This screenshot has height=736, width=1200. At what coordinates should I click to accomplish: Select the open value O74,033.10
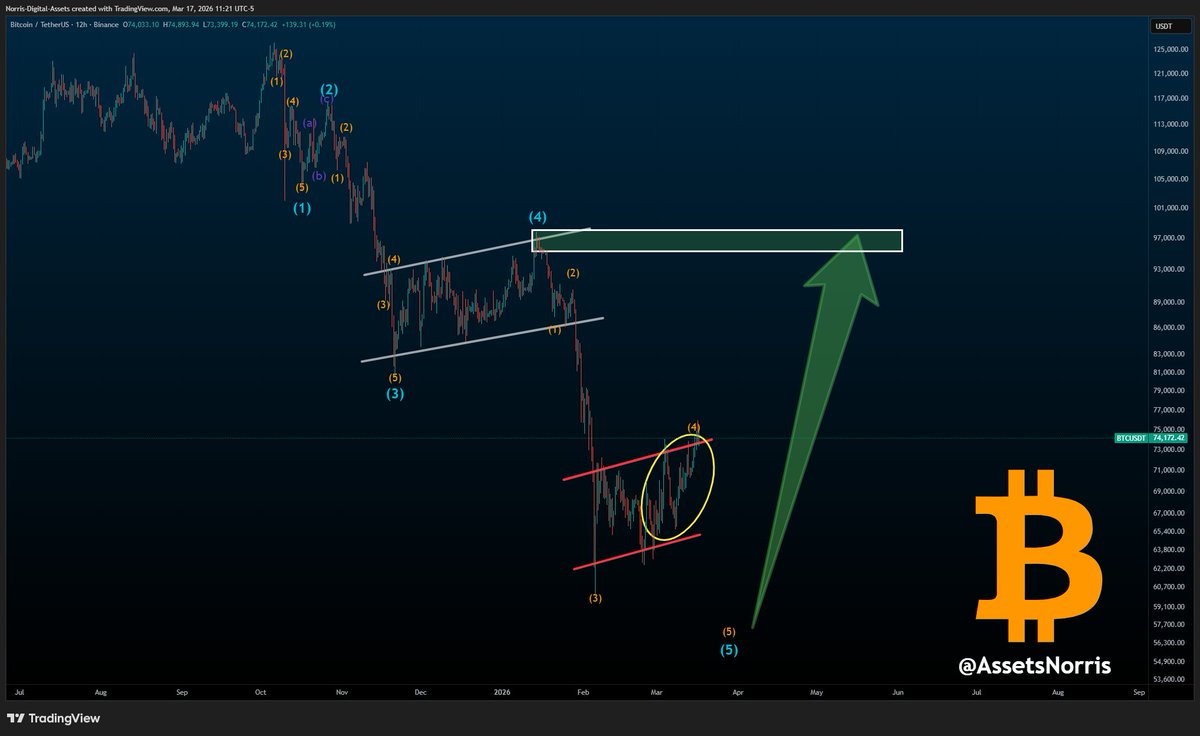coord(141,24)
